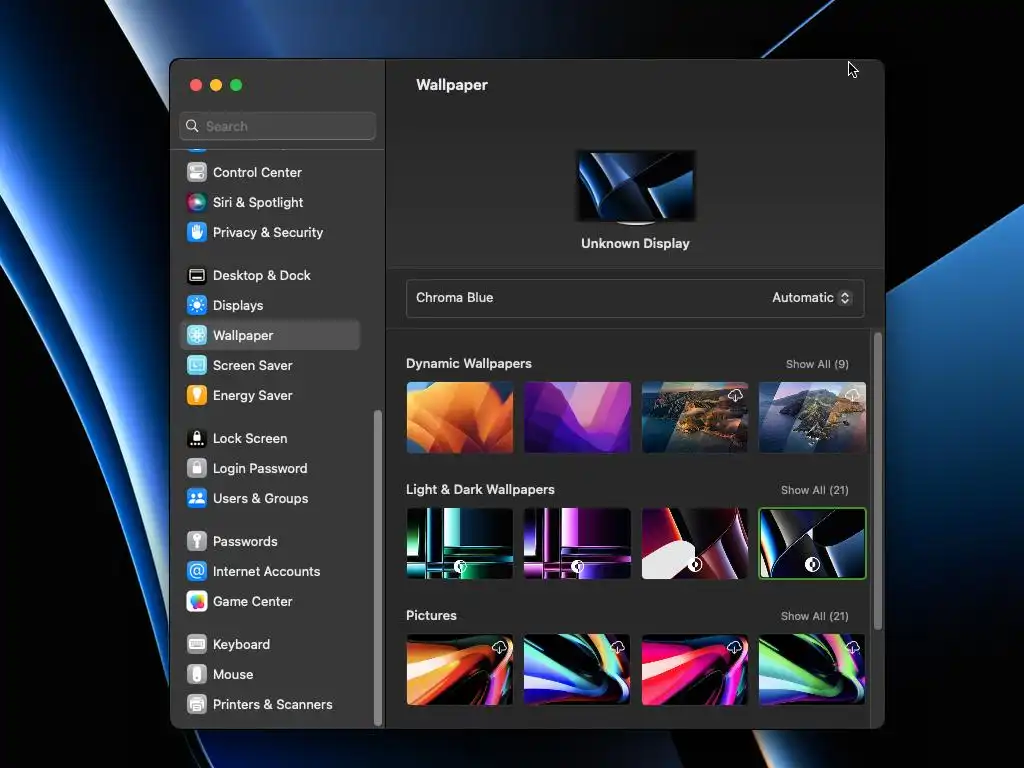Click the Energy Saver label
Image resolution: width=1024 pixels, height=768 pixels.
(253, 396)
